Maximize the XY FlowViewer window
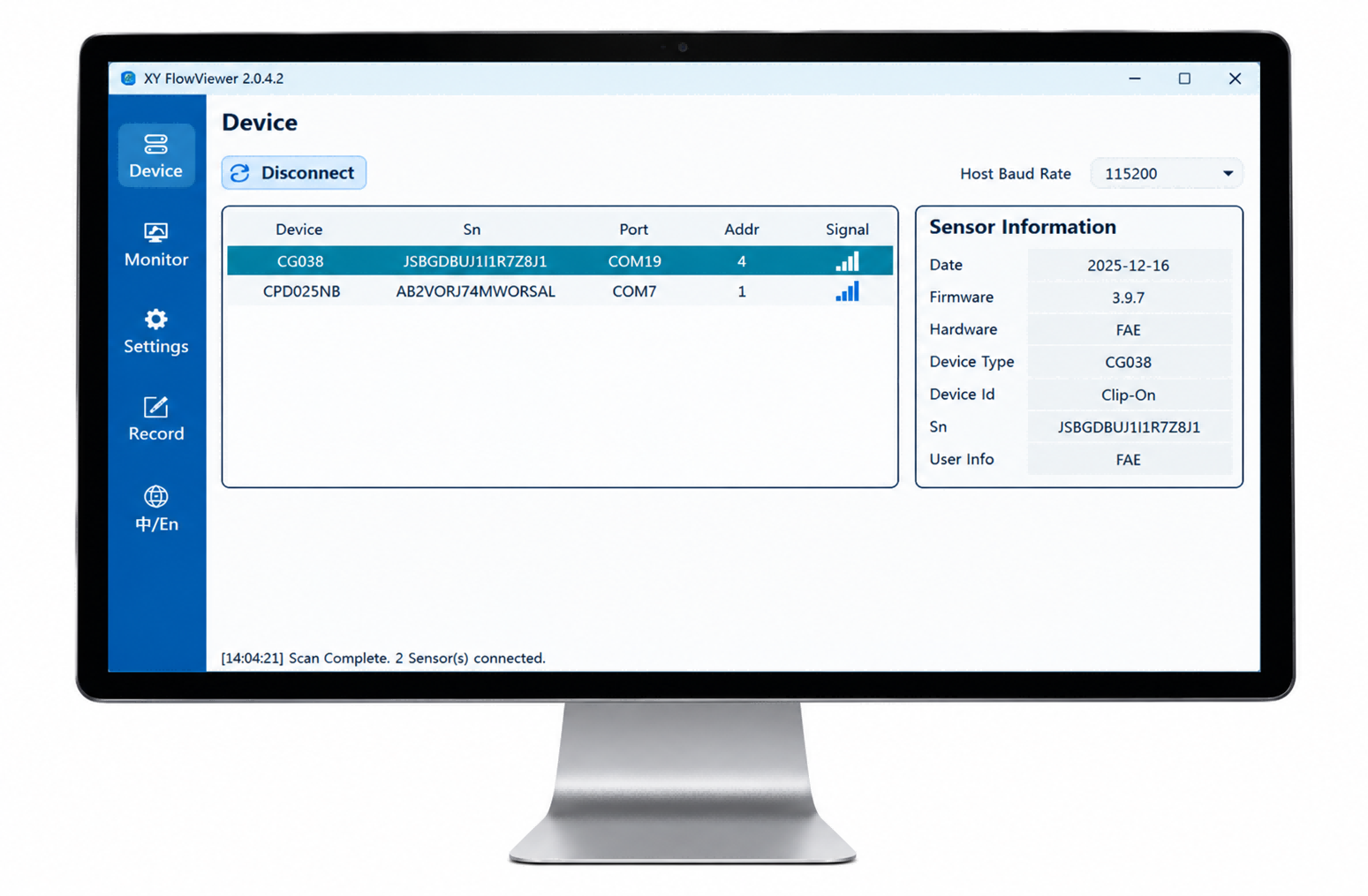Screen dimensions: 1368x896 point(1184,79)
